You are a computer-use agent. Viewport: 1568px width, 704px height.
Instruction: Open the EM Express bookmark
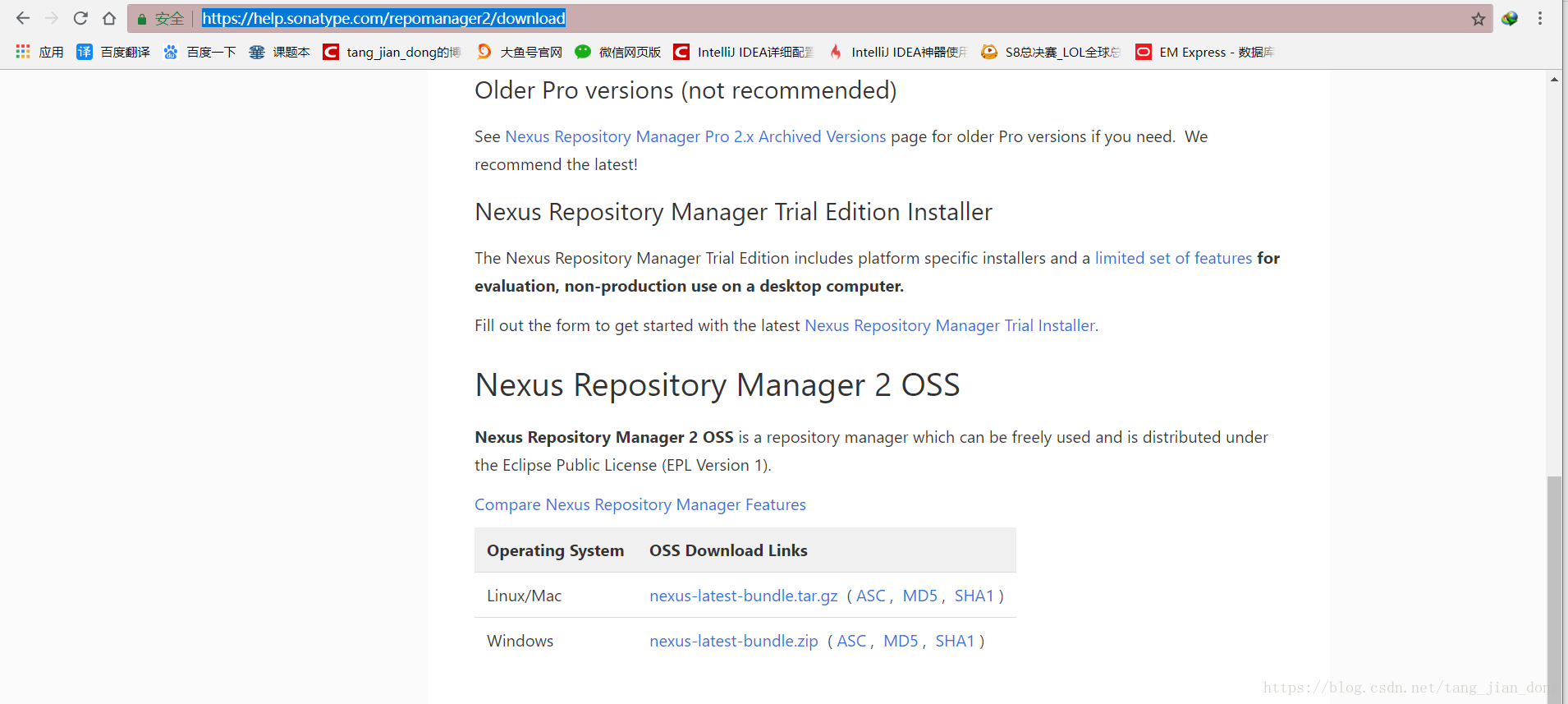[x=1205, y=52]
